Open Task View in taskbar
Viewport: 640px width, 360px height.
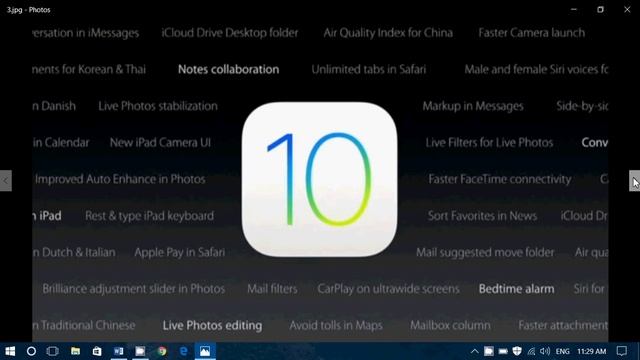[x=53, y=351]
